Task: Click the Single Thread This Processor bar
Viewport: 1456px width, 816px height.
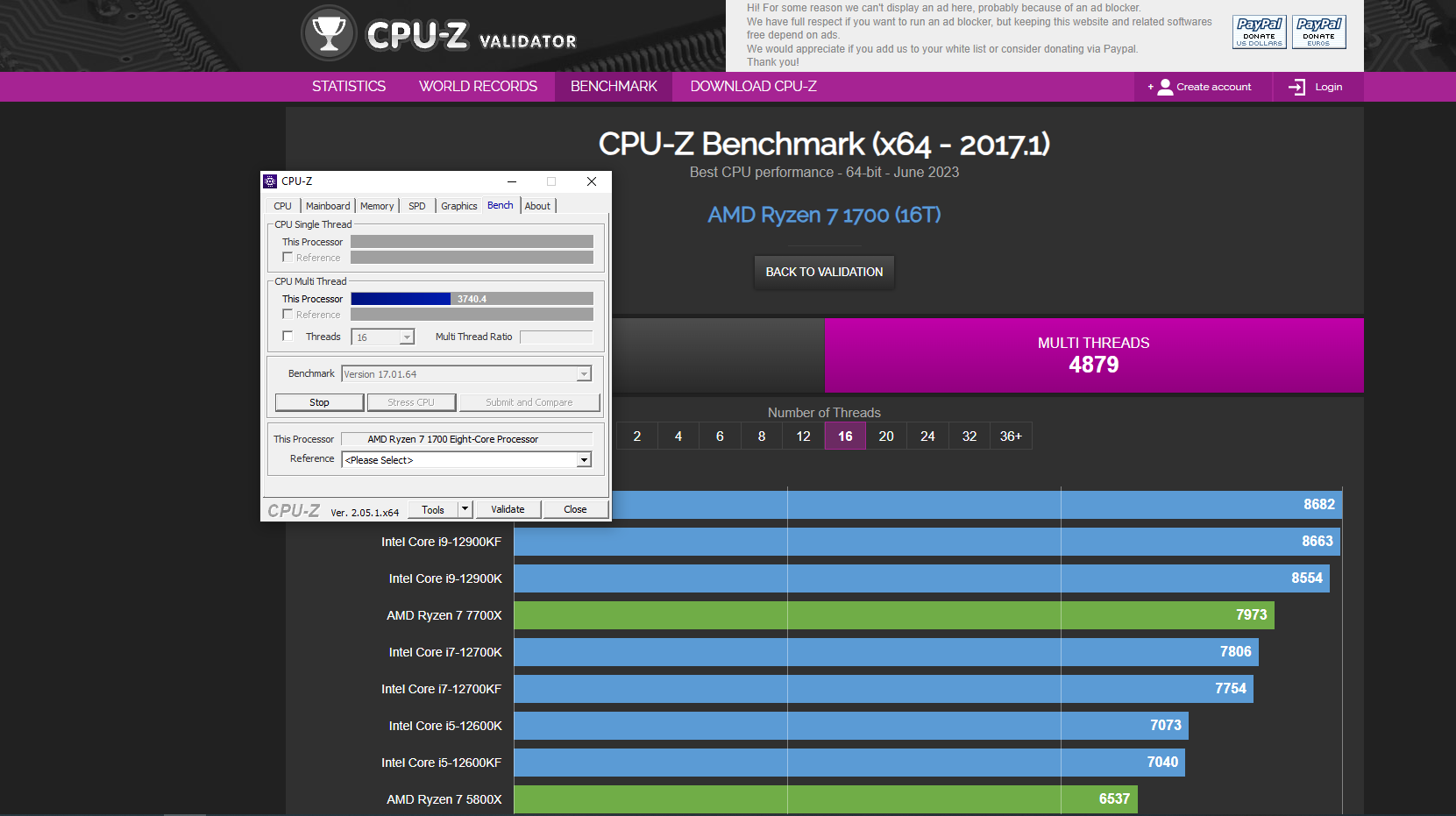Action: tap(472, 242)
